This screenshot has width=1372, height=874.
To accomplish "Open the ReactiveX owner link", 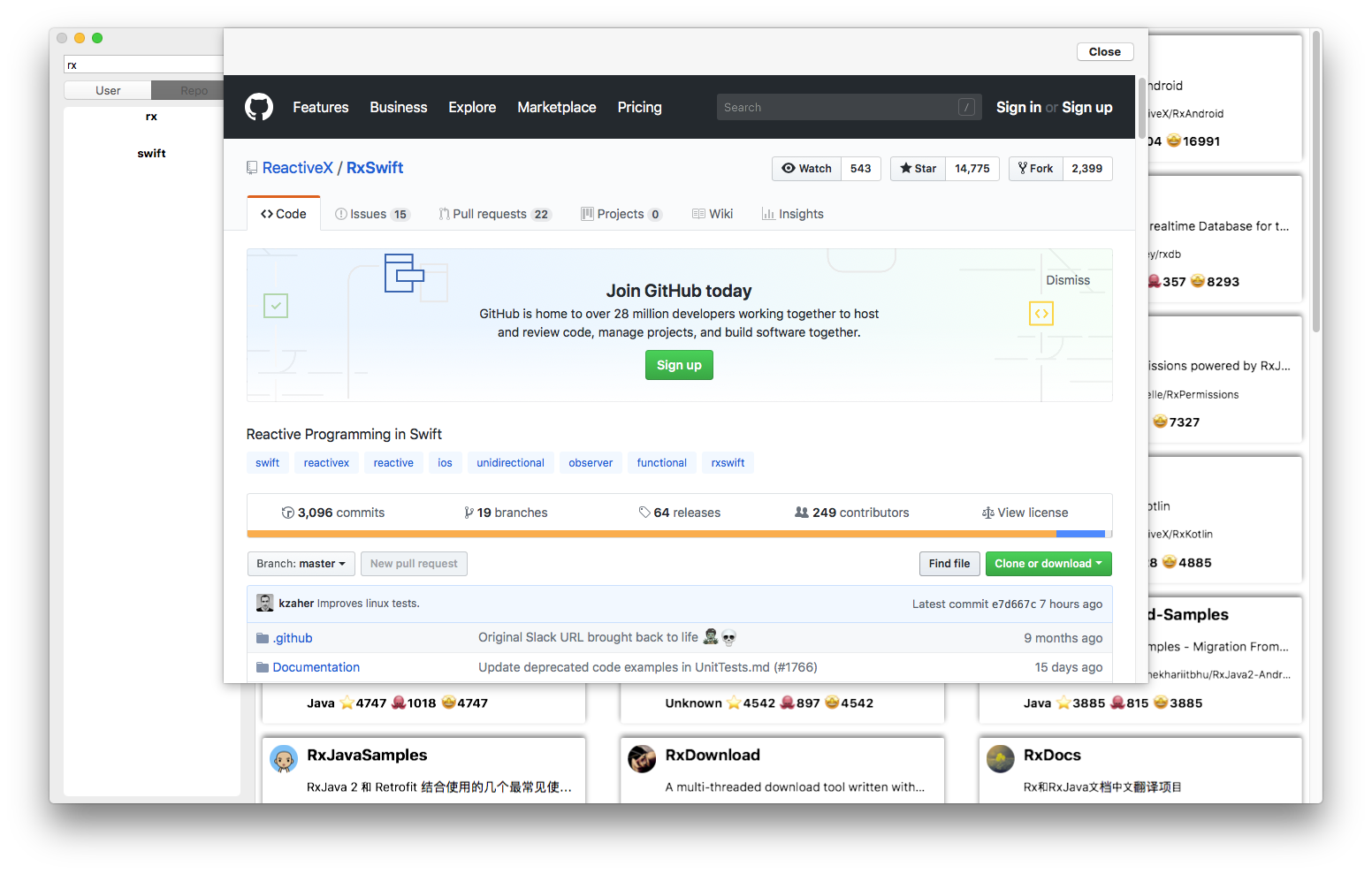I will [298, 168].
